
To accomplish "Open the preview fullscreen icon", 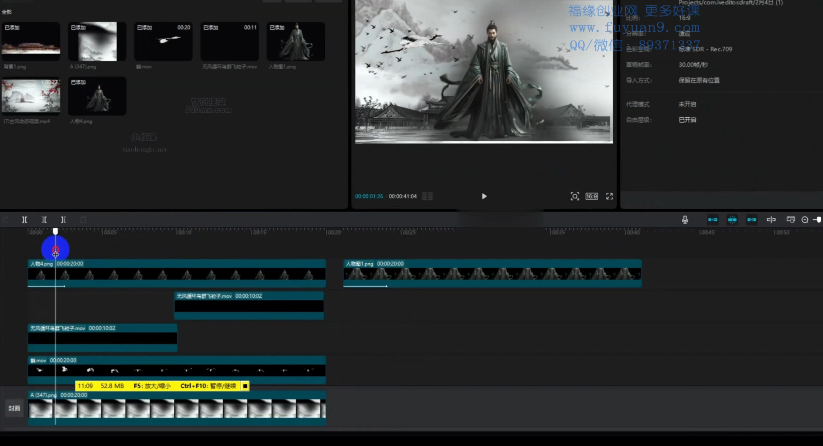I will coord(610,196).
